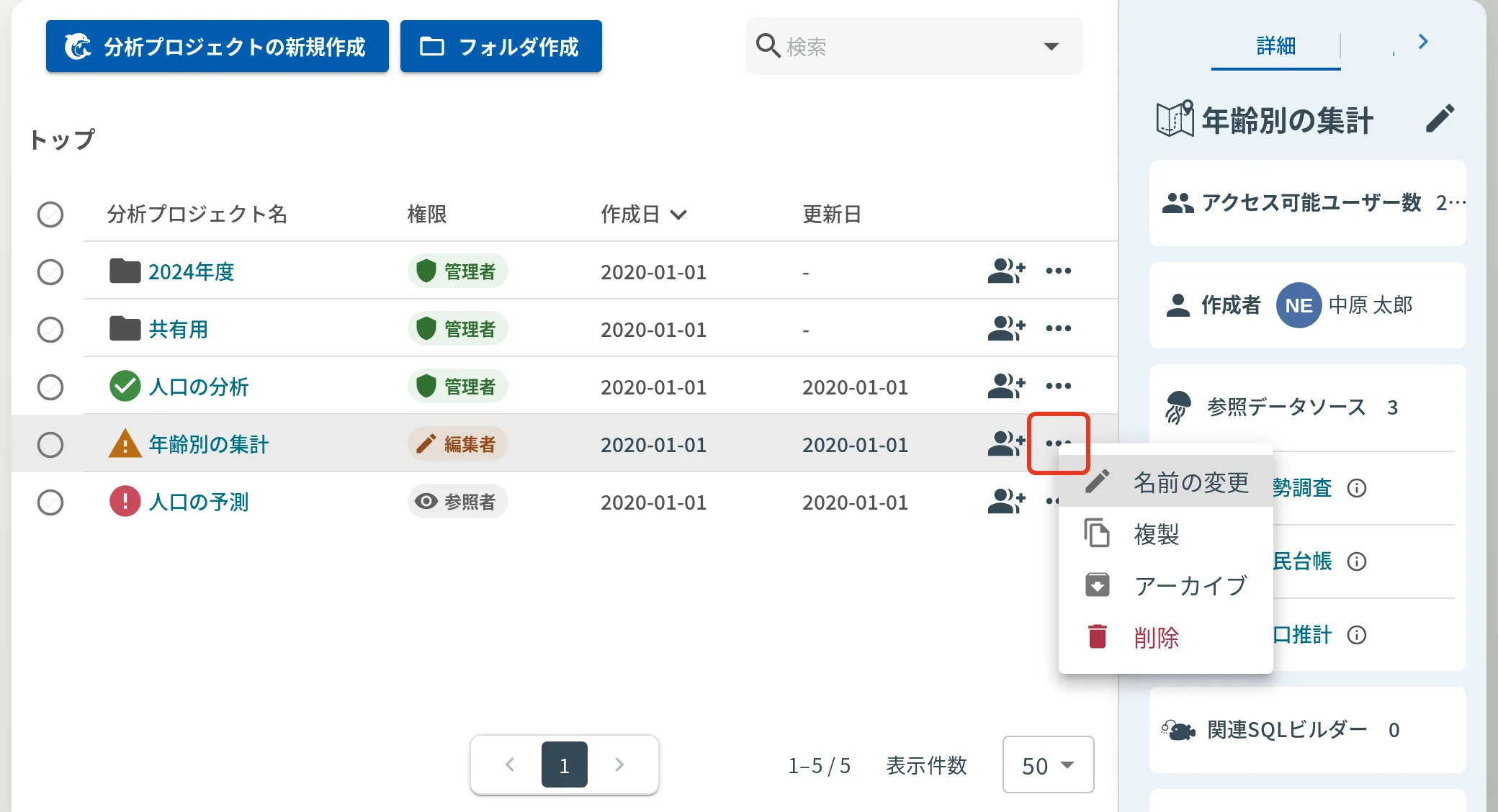Screen dimensions: 1498x812
Task: Choose 削除 from the context menu
Action: [1166, 637]
